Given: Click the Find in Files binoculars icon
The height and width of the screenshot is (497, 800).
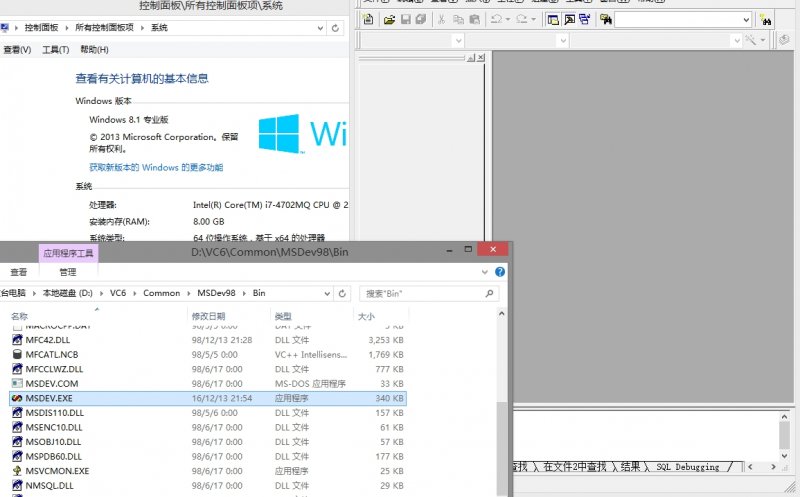Looking at the screenshot, I should [606, 19].
